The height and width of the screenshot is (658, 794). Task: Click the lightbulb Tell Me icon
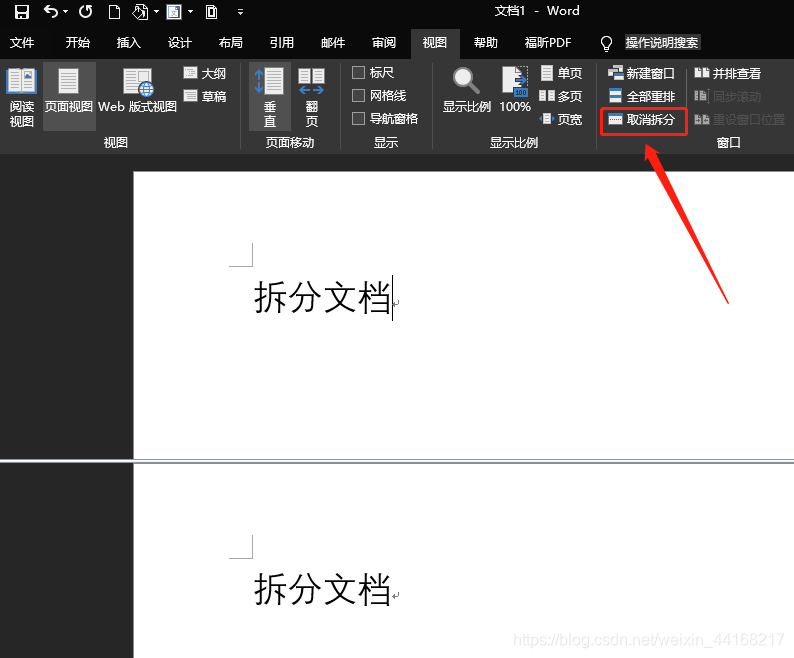(x=606, y=44)
